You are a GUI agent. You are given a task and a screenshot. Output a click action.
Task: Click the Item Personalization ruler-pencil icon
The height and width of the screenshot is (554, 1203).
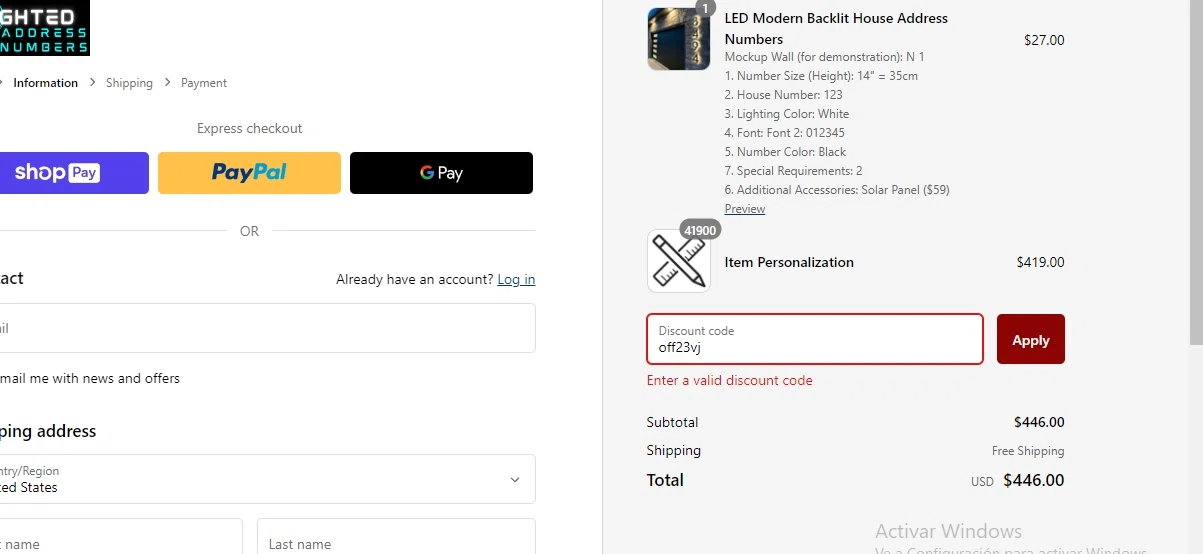[679, 261]
